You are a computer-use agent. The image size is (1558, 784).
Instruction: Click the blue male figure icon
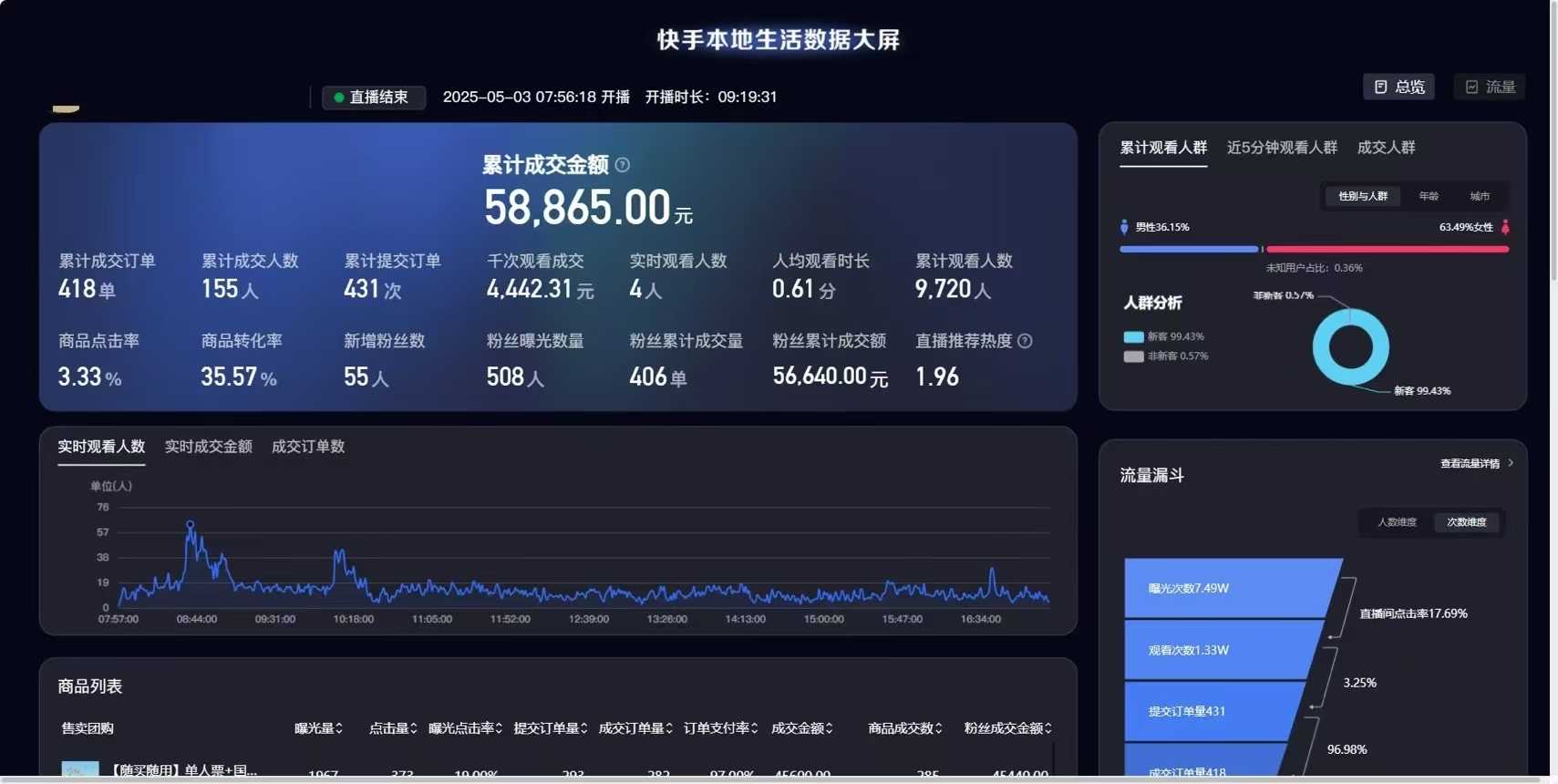tap(1124, 227)
